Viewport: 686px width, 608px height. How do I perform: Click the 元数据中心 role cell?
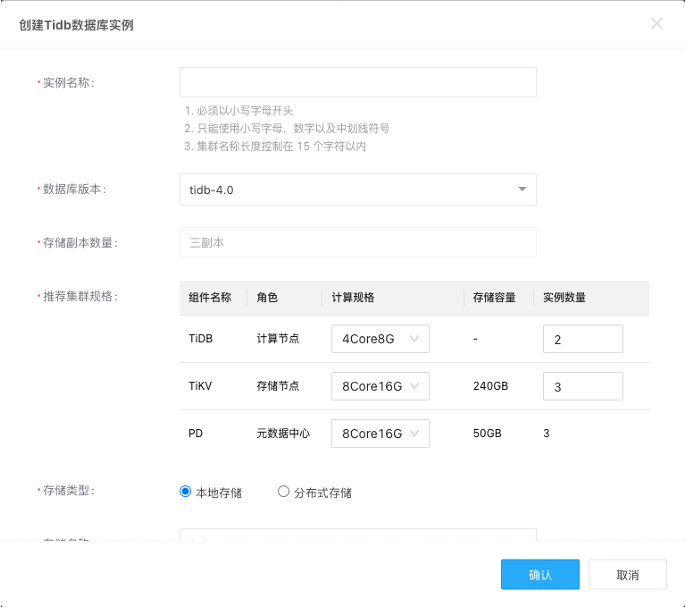click(x=283, y=433)
